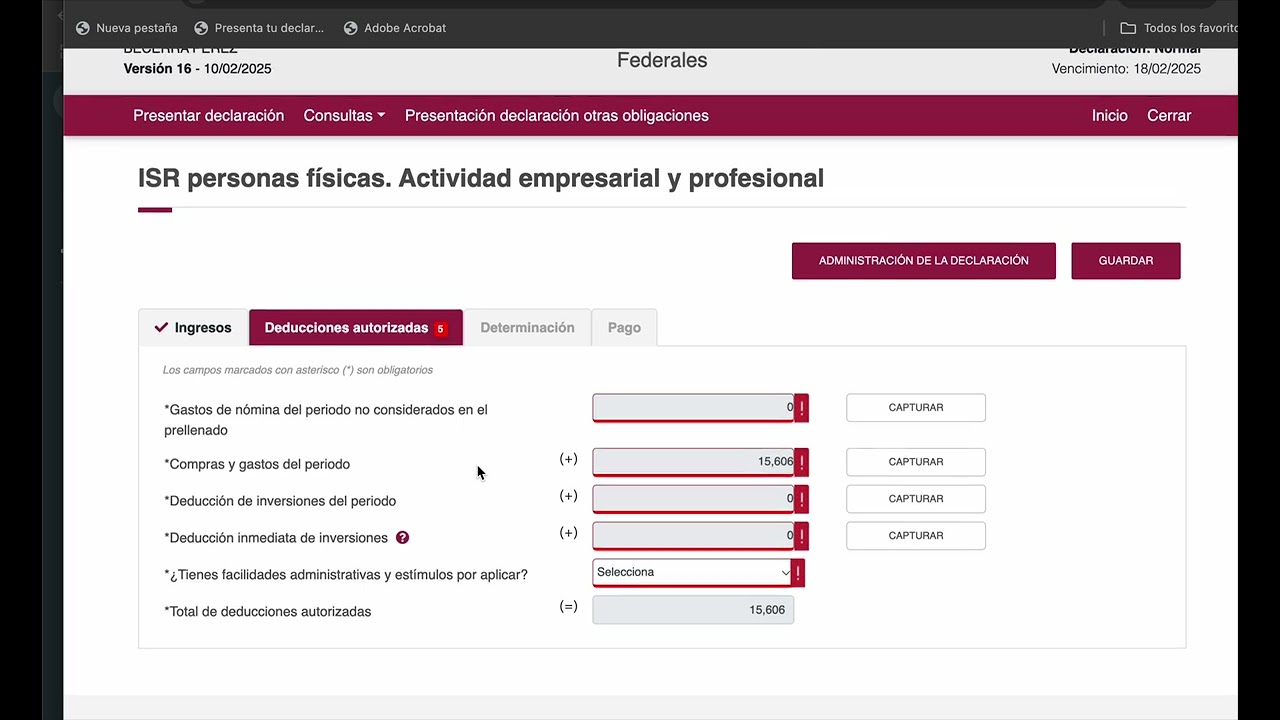
Task: Open the Nueva pestaña bookmark
Action: tap(127, 28)
